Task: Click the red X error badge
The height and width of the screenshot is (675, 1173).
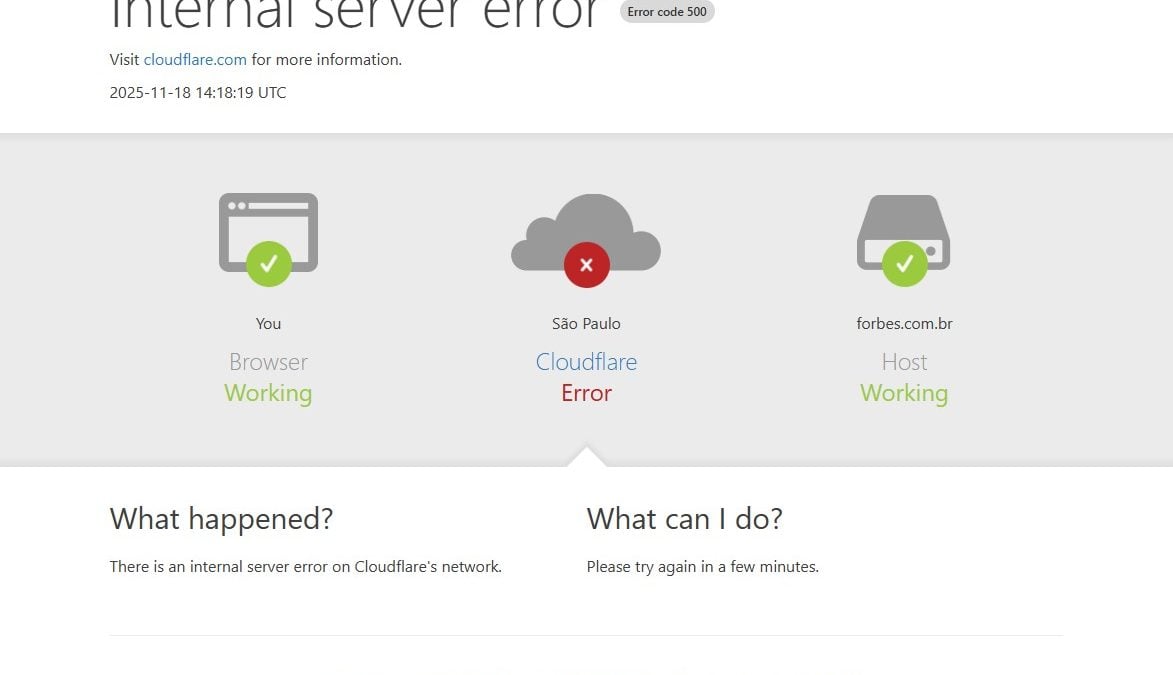Action: 586,265
